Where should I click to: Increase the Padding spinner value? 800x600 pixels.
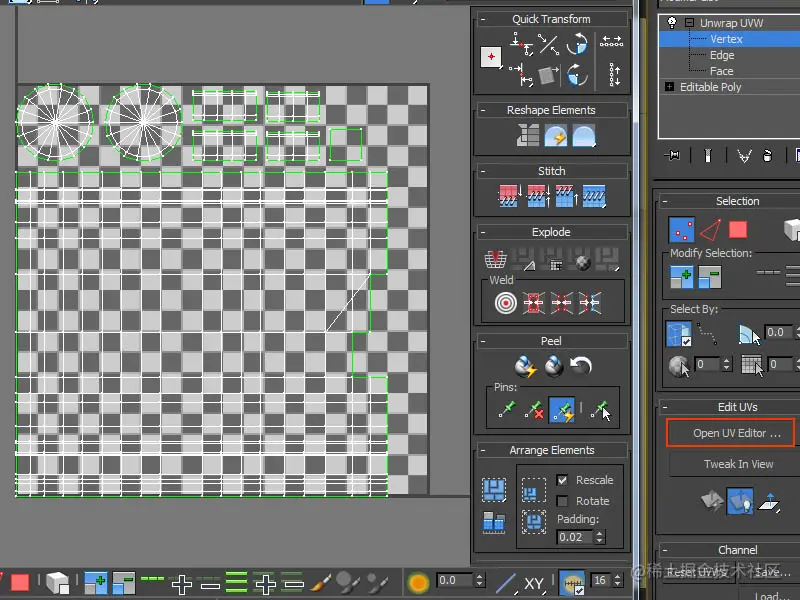click(599, 534)
